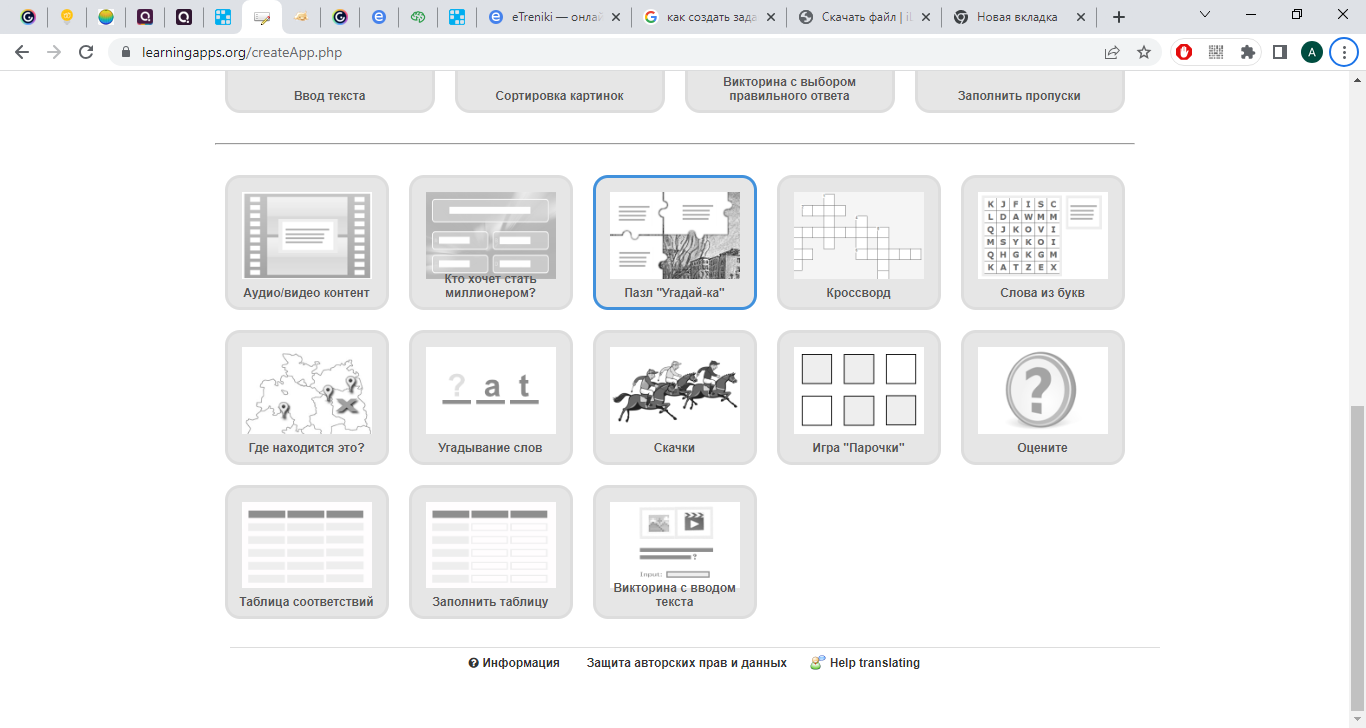Expand the tab search dropdown arrow
The height and width of the screenshot is (728, 1366).
pos(1205,15)
